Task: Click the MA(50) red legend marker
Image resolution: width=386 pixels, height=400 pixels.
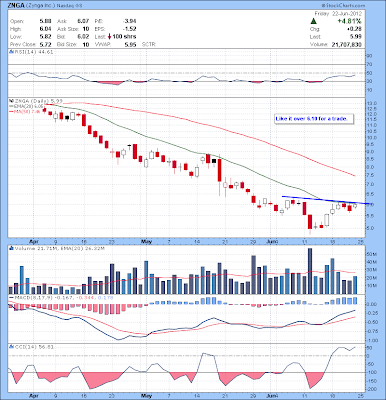Action: [x=11, y=112]
